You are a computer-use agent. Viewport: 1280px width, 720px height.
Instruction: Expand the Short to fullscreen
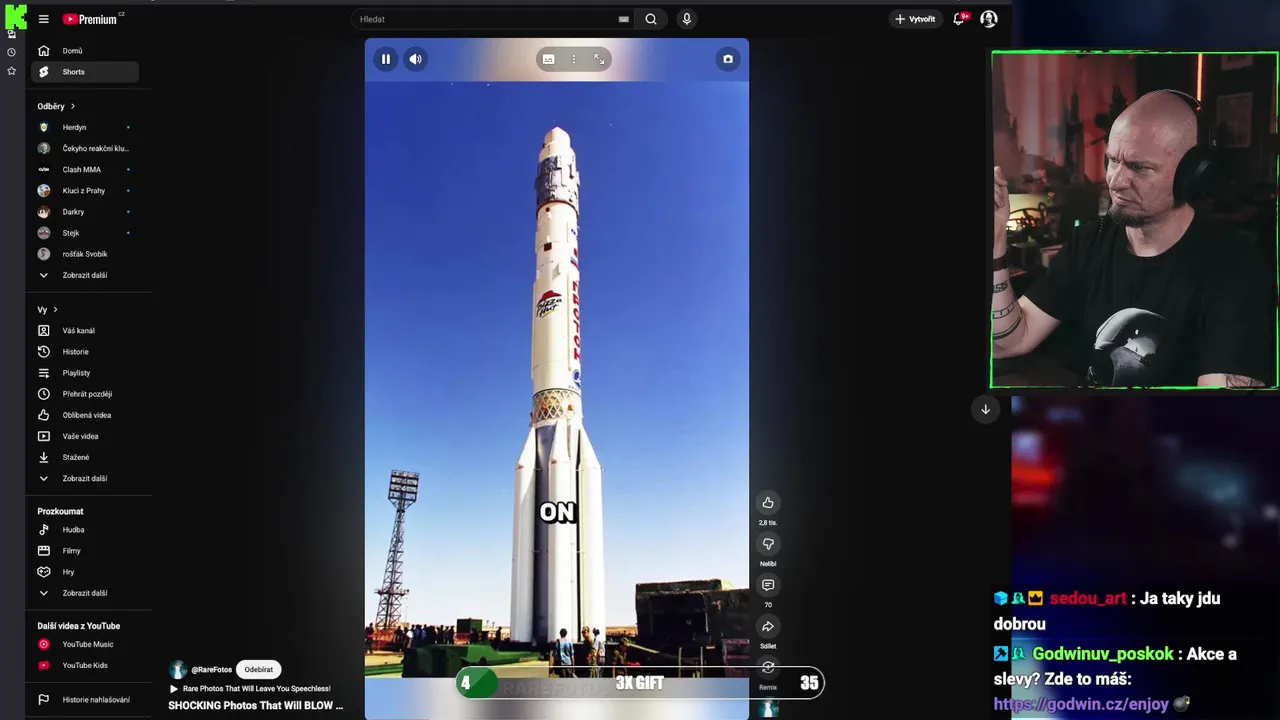599,59
